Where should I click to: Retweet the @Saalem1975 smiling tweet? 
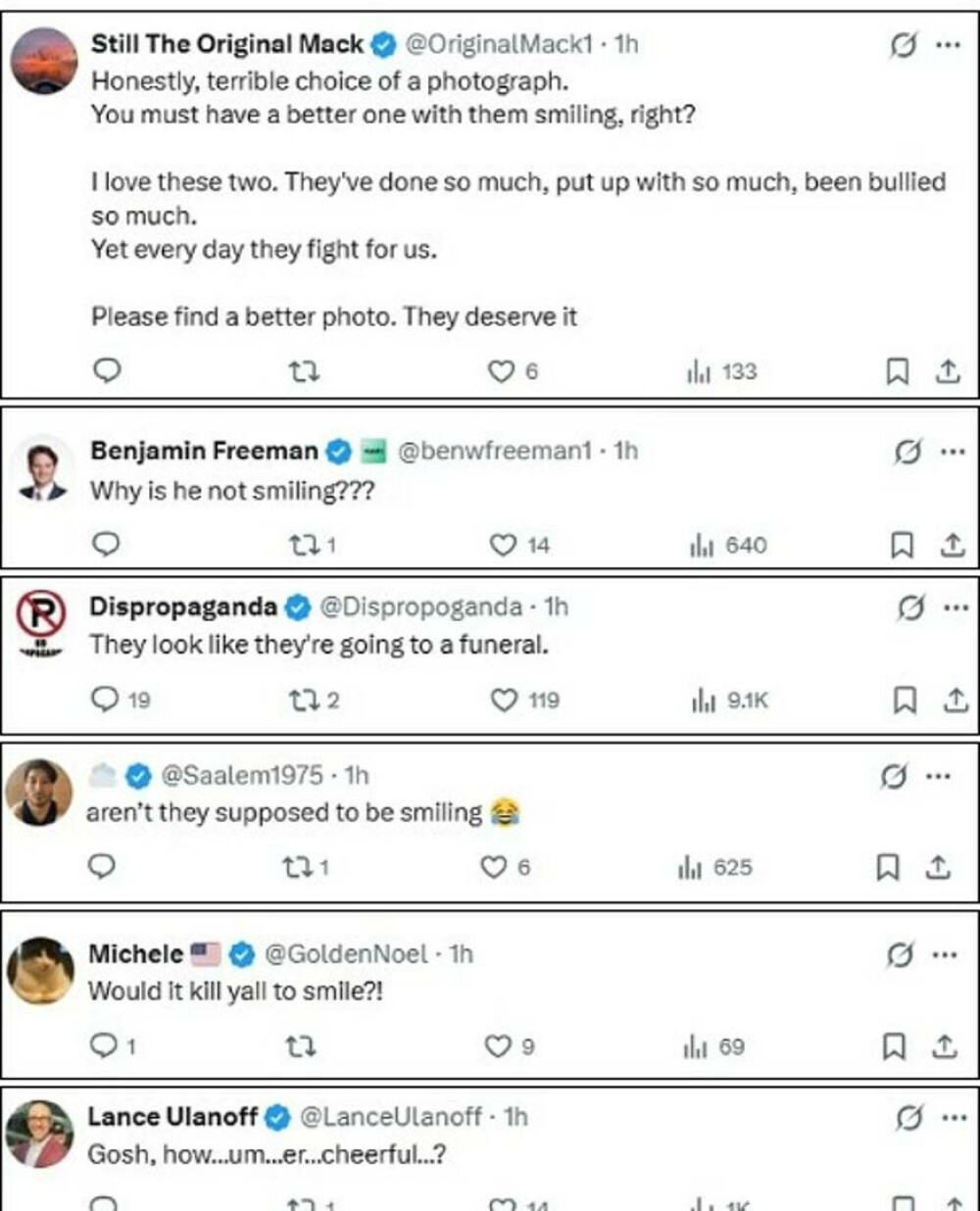point(296,867)
